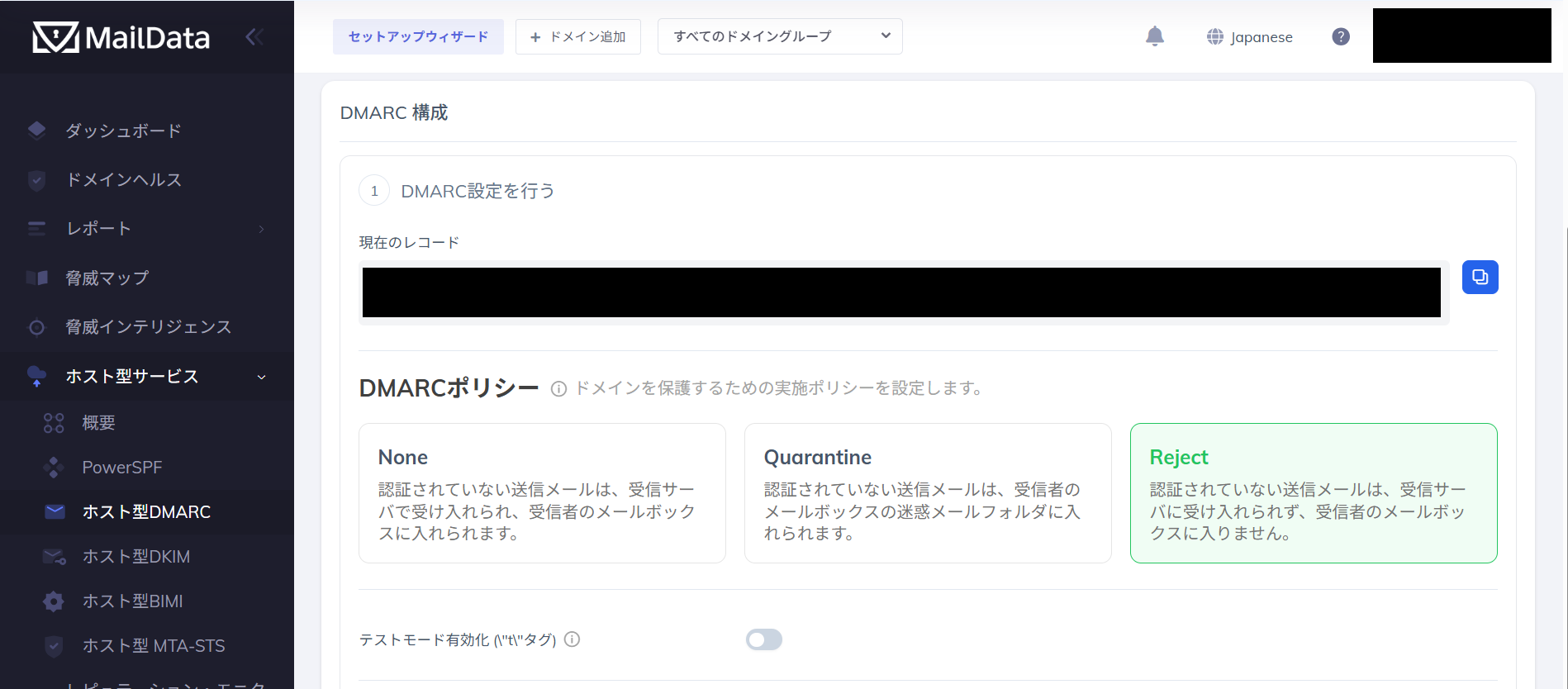Click info icon next to test mode label
This screenshot has width=1568, height=689.
(x=572, y=639)
